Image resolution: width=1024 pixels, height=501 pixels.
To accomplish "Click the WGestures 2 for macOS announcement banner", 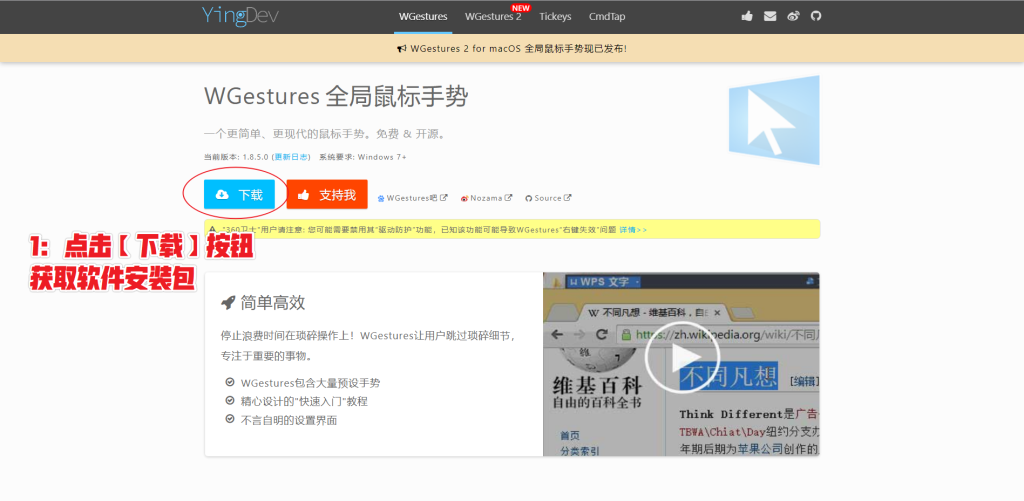I will pos(512,48).
